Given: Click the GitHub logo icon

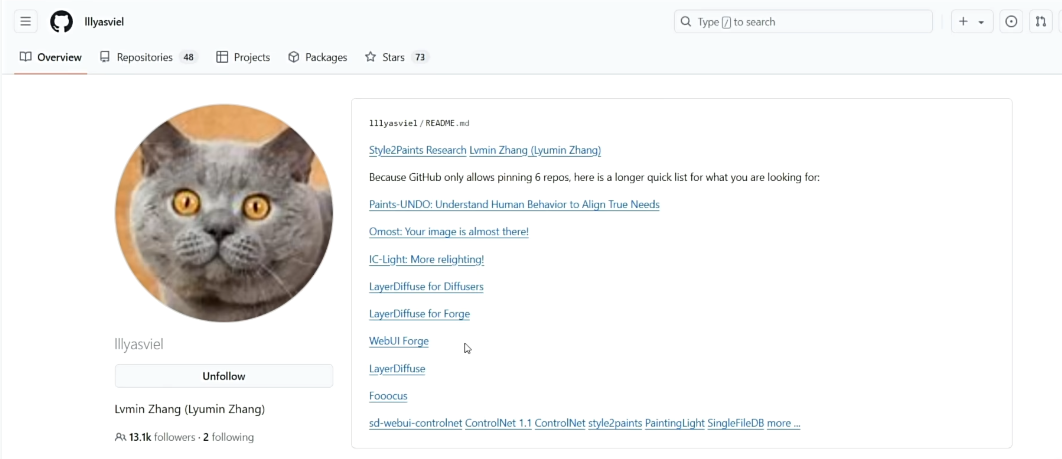Looking at the screenshot, I should tap(62, 22).
